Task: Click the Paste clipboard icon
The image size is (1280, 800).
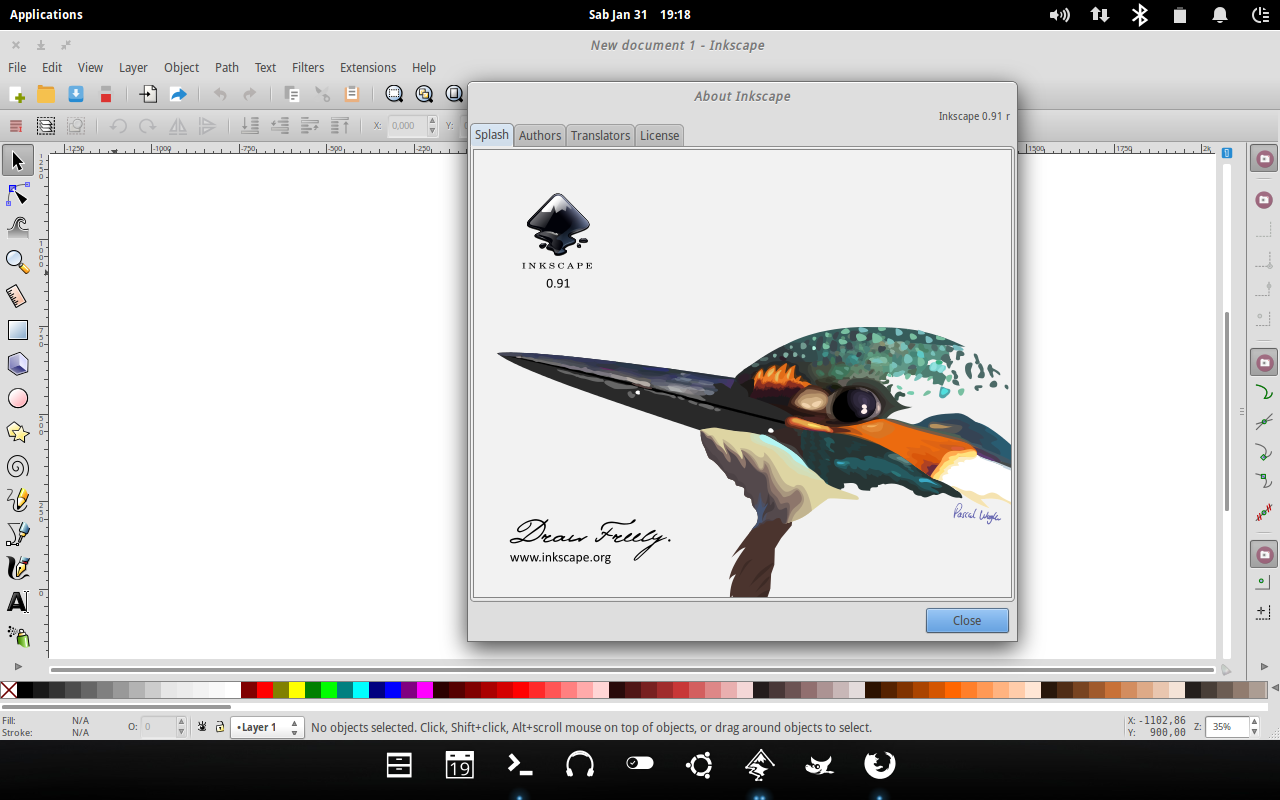Action: [351, 94]
